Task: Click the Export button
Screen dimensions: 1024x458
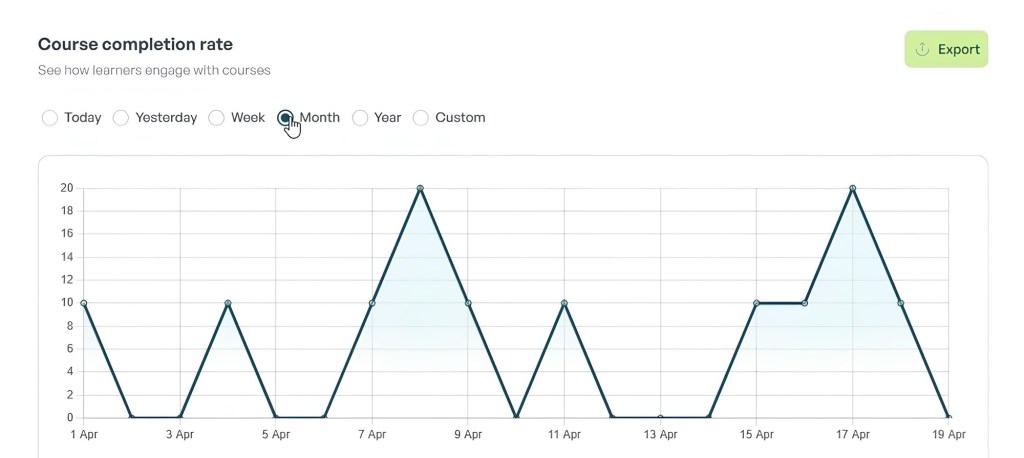Action: (x=945, y=49)
